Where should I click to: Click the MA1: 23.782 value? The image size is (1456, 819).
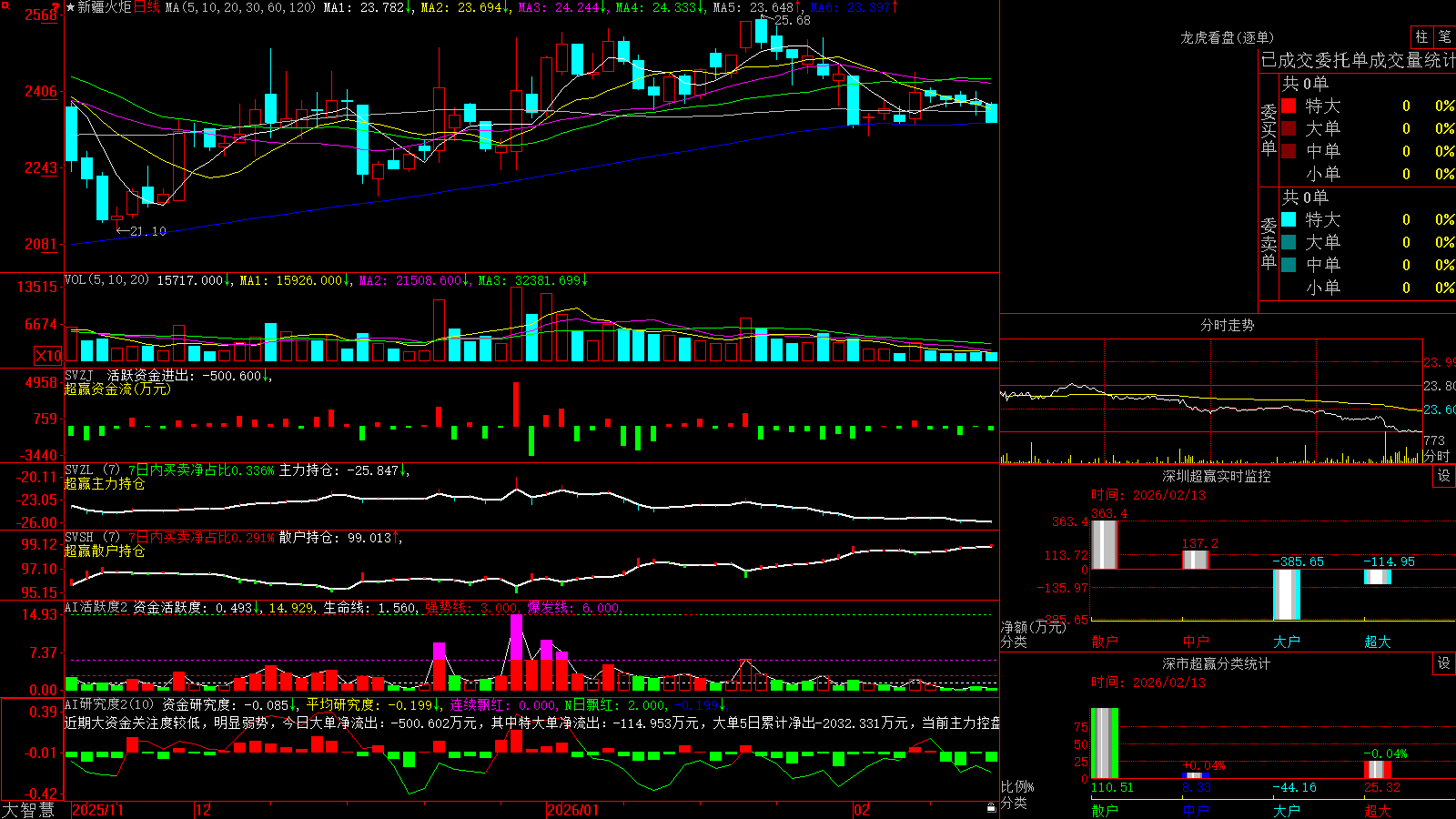363,7
